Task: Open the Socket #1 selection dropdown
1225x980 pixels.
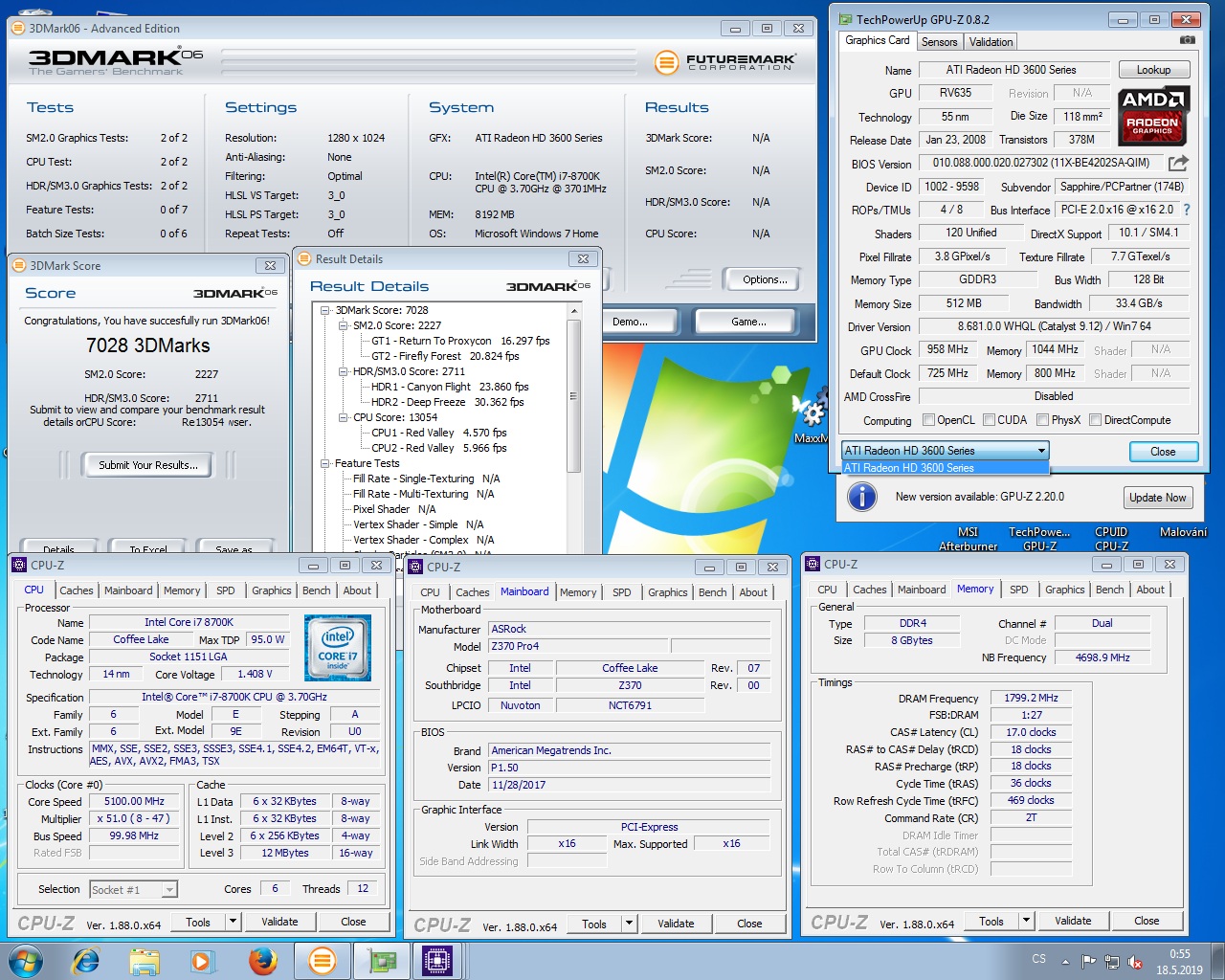Action: tap(134, 890)
